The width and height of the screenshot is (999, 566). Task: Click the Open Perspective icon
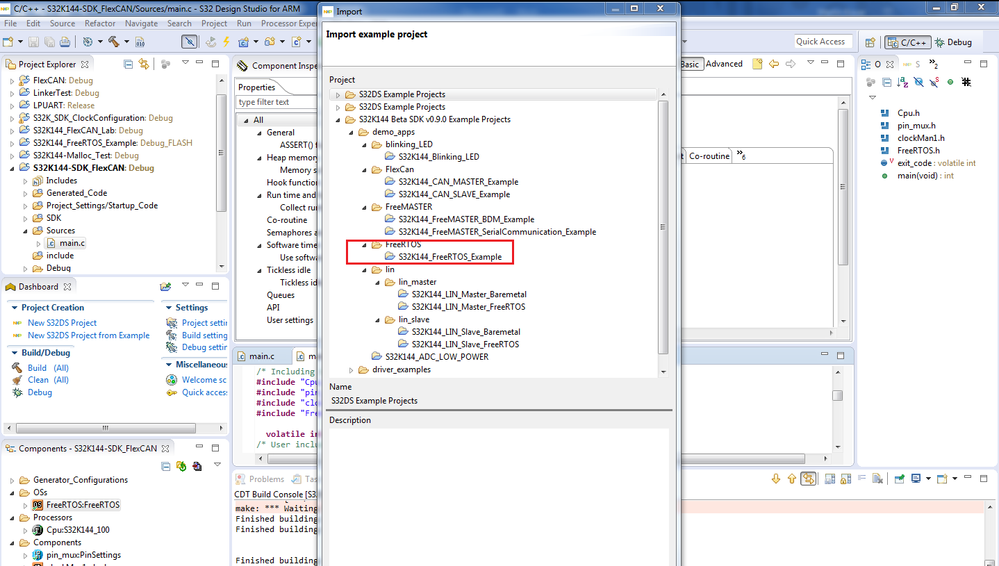(870, 42)
